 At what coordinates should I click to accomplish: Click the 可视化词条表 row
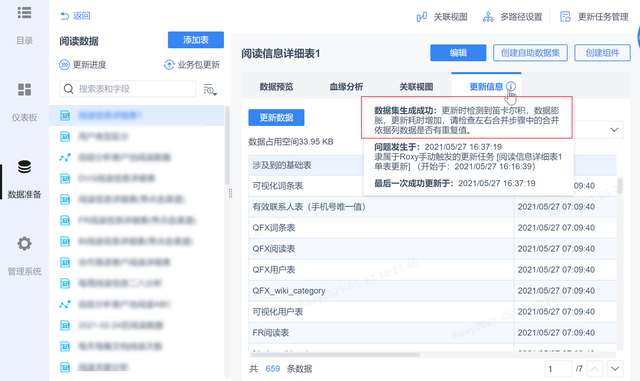pyautogui.click(x=433, y=186)
